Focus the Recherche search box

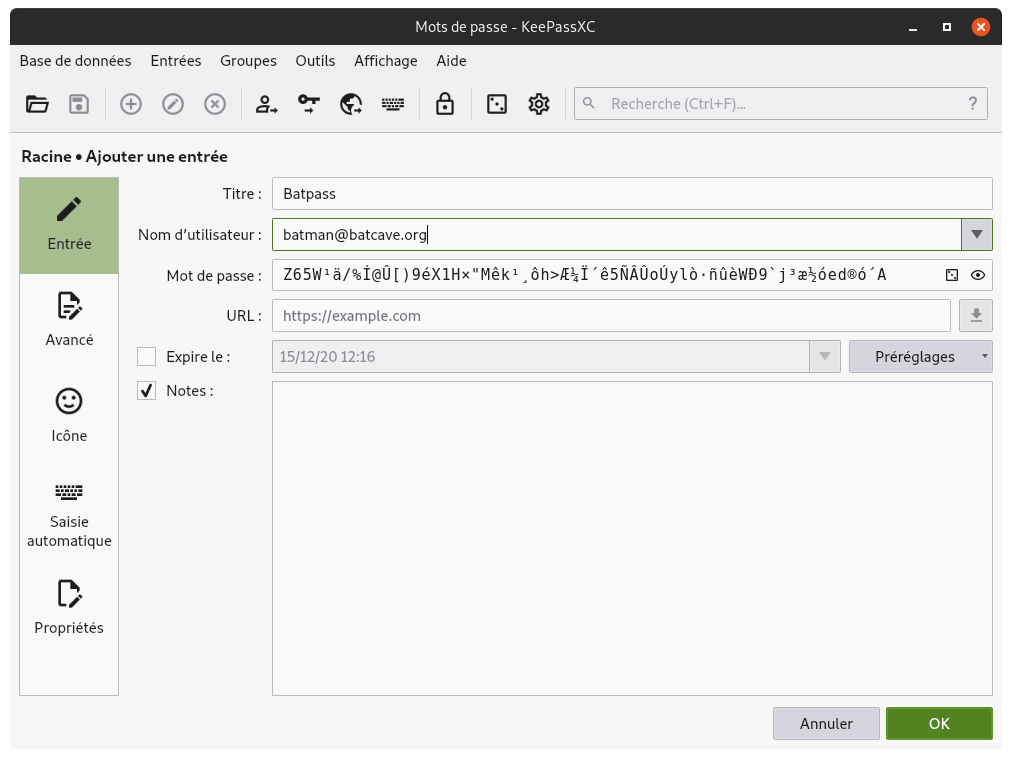tap(780, 103)
